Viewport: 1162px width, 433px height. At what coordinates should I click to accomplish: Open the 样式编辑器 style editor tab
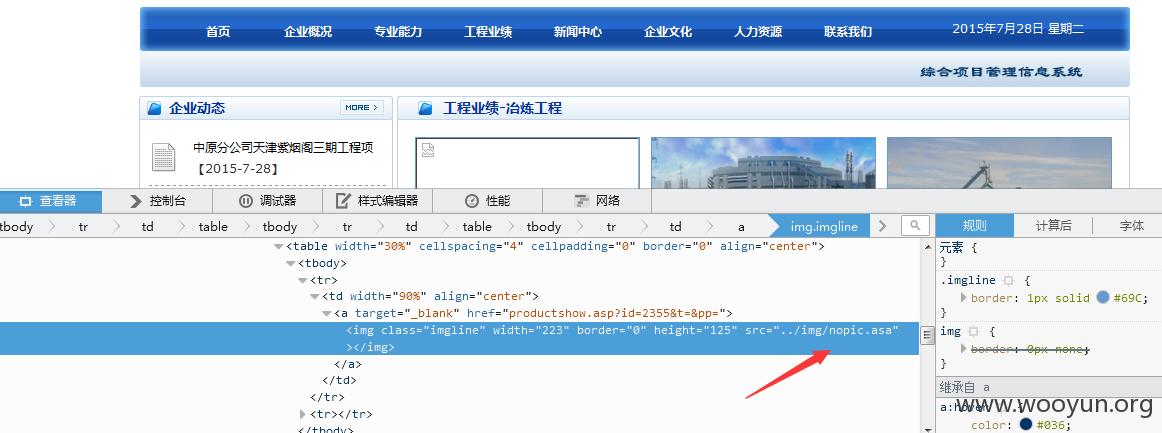click(x=377, y=201)
